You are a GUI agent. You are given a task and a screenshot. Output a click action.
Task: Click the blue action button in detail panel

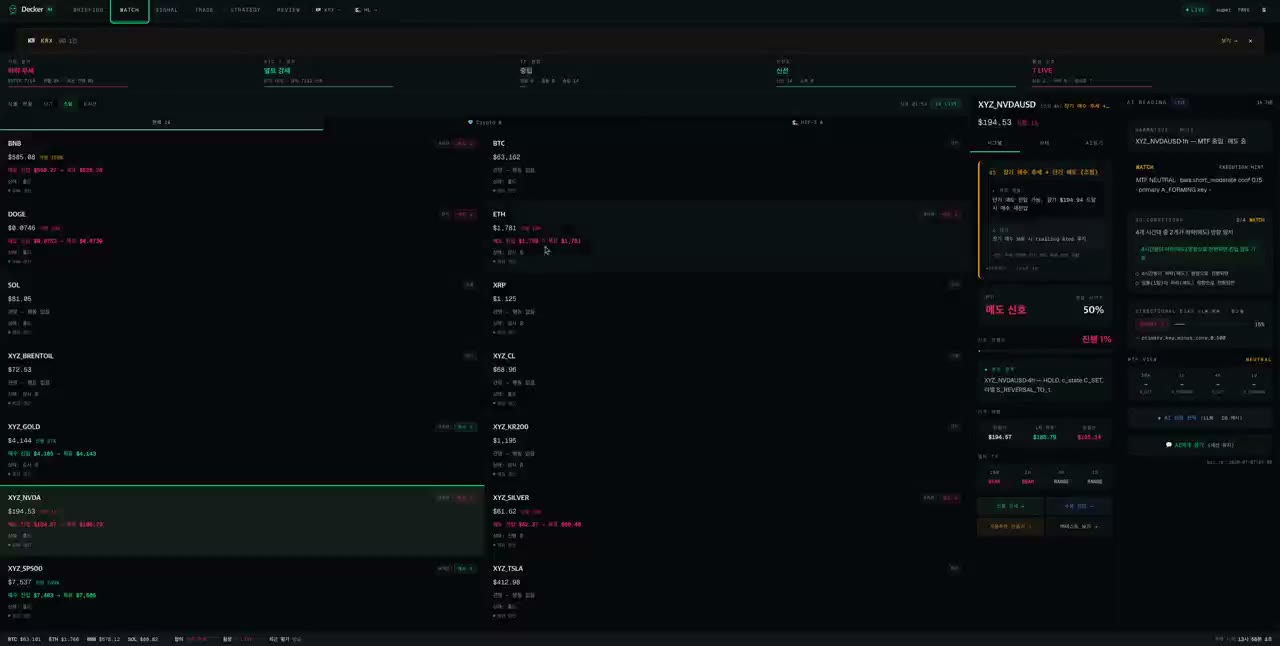1079,506
